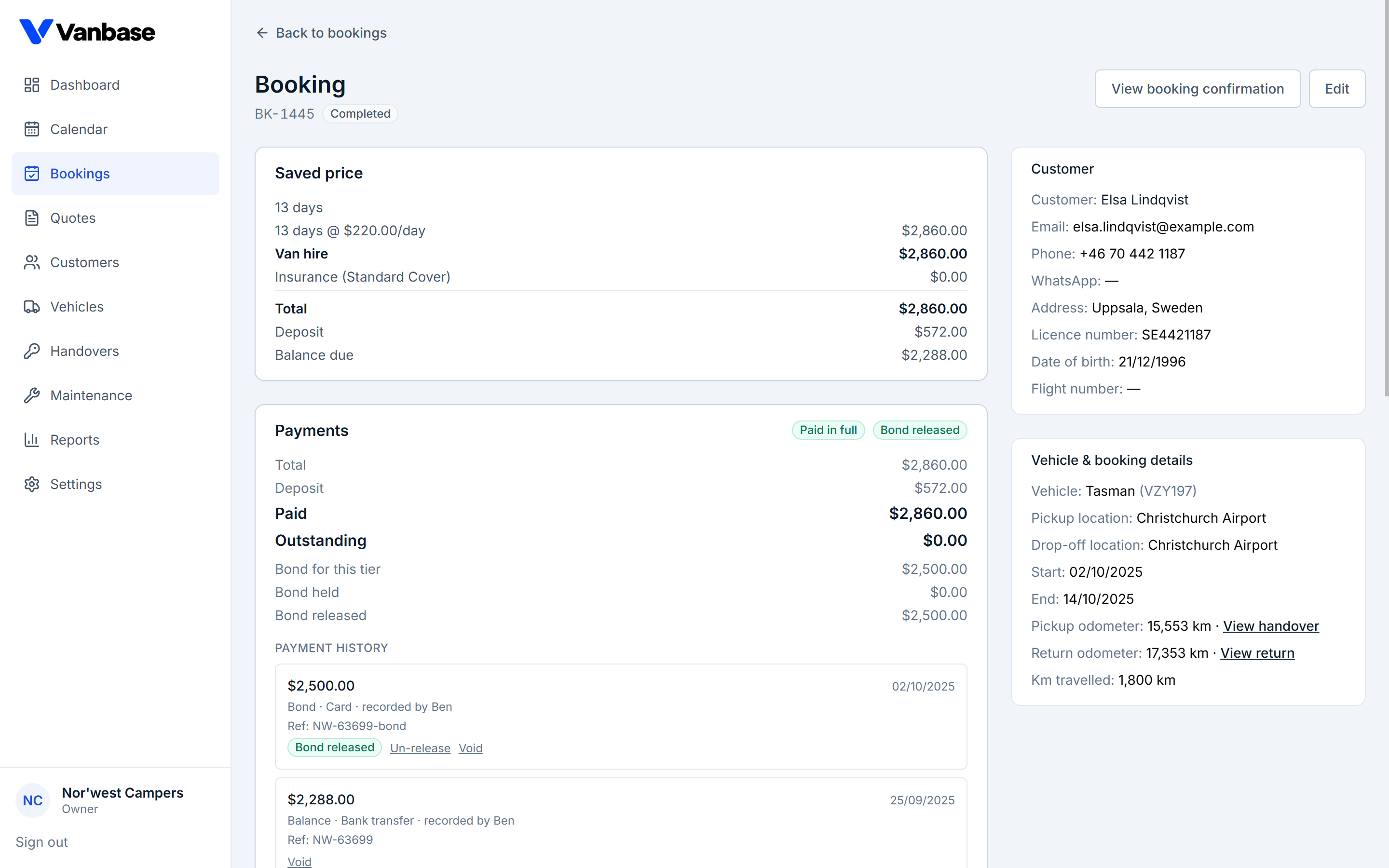Click the Maintenance wrench icon
1389x868 pixels.
(x=31, y=395)
